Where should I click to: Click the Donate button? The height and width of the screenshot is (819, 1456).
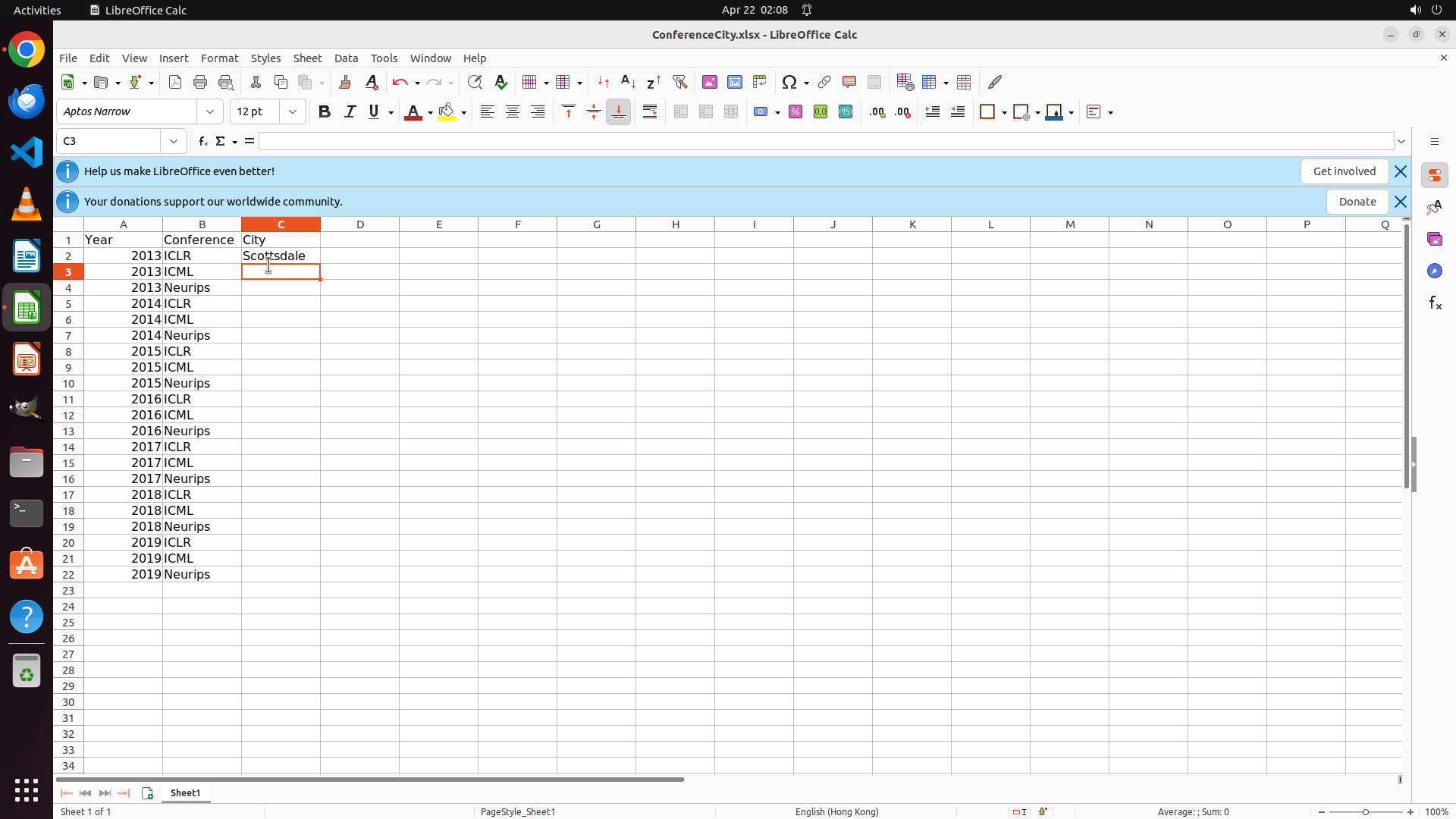[1357, 202]
